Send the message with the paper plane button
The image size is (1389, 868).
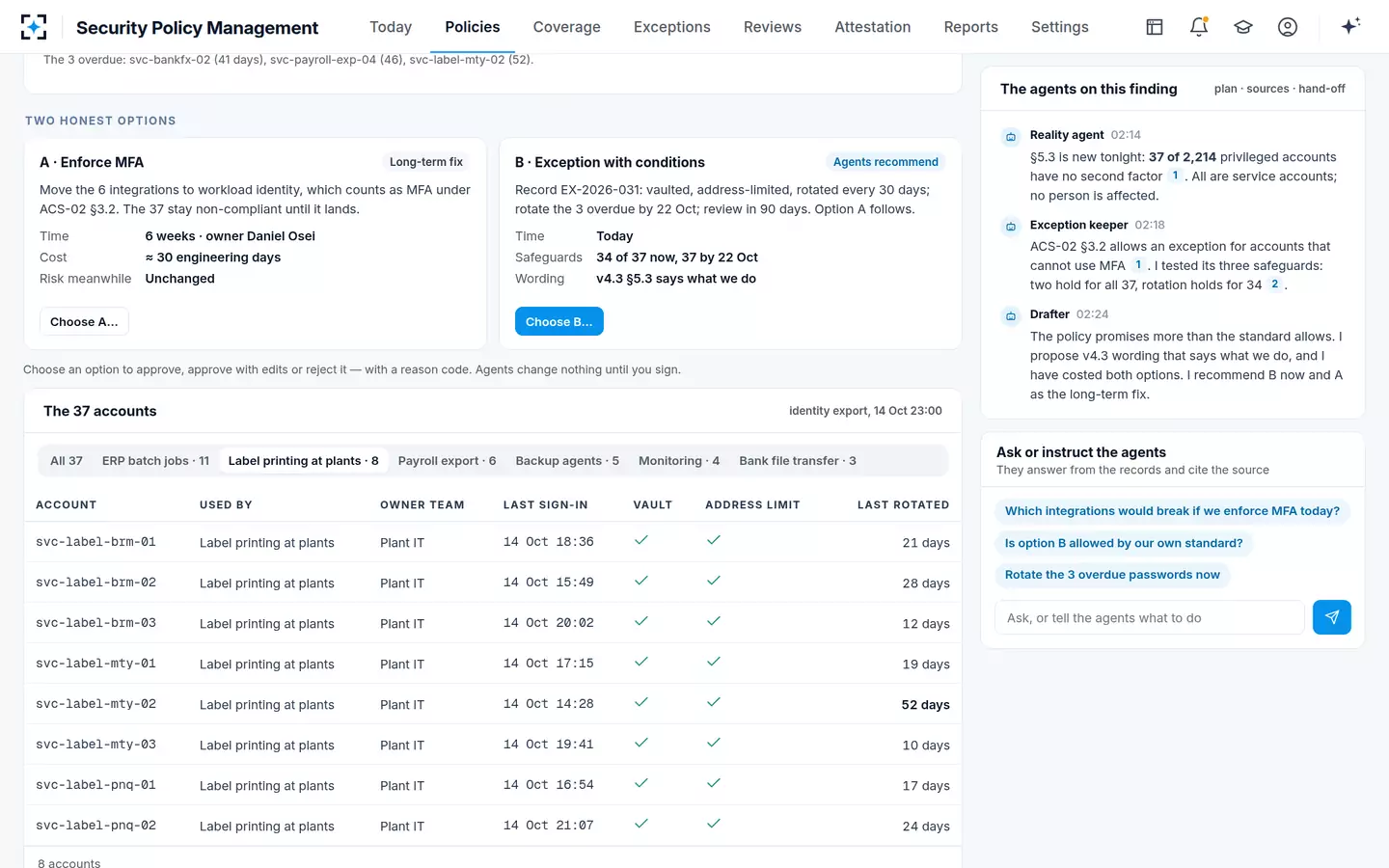(1332, 617)
